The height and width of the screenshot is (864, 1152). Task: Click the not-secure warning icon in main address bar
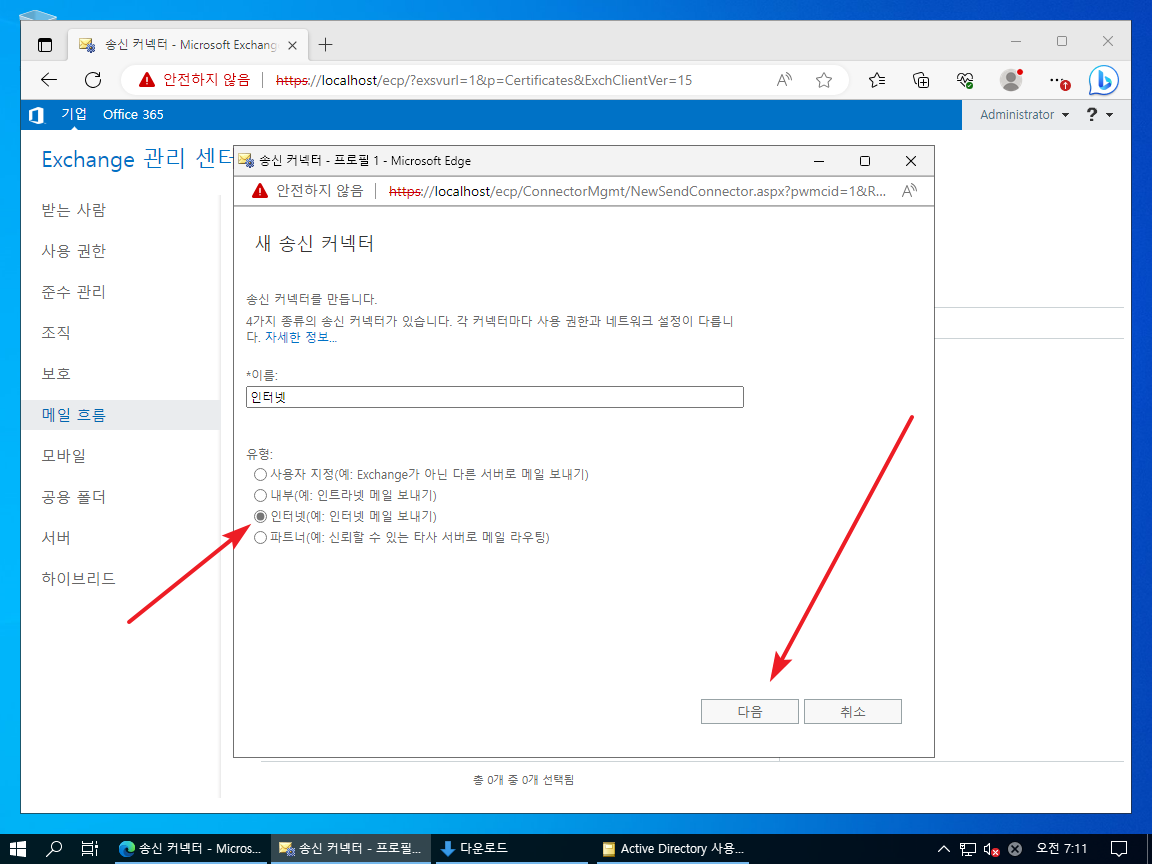[147, 80]
